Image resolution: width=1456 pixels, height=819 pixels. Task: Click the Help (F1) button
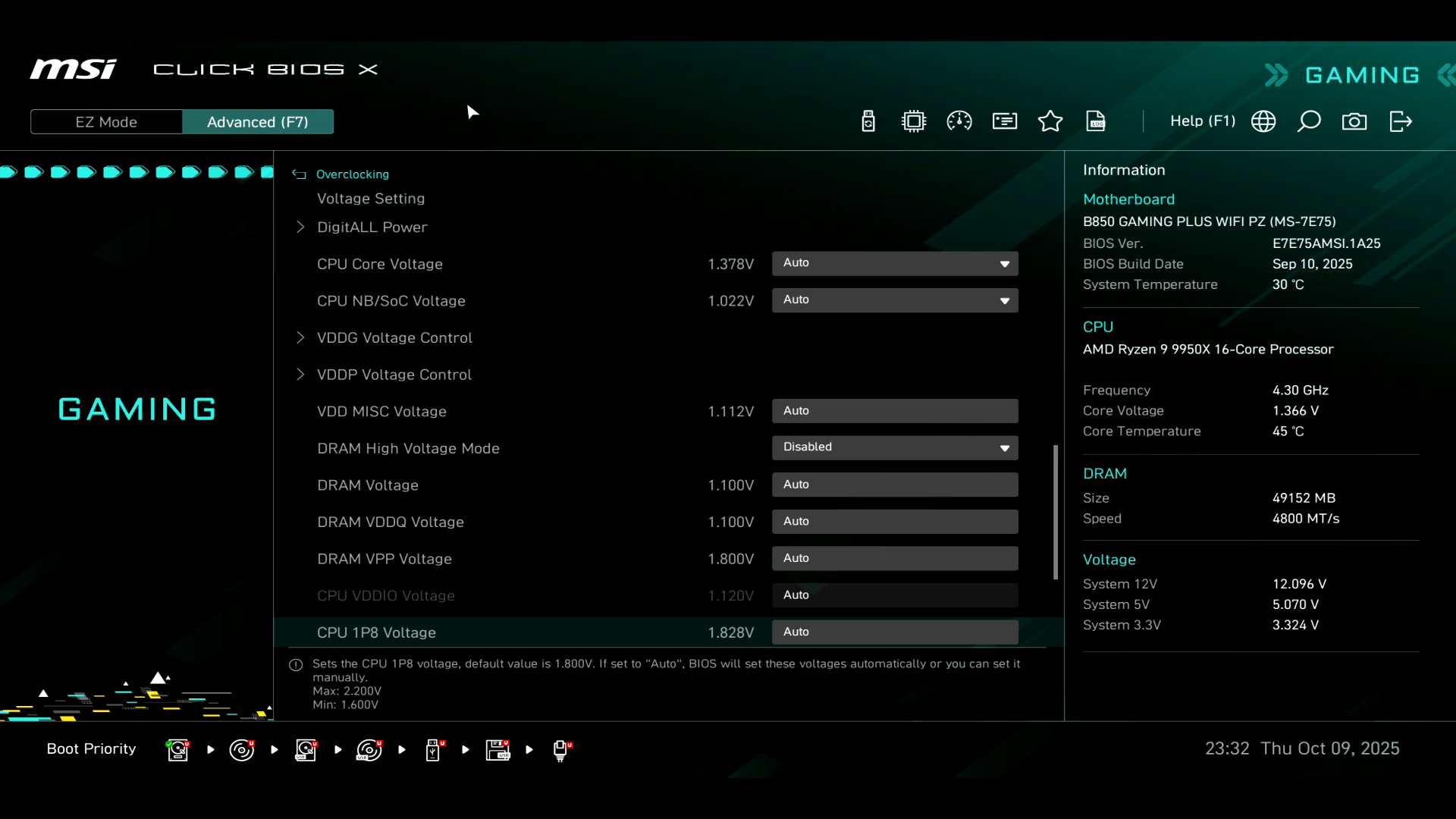[1203, 121]
